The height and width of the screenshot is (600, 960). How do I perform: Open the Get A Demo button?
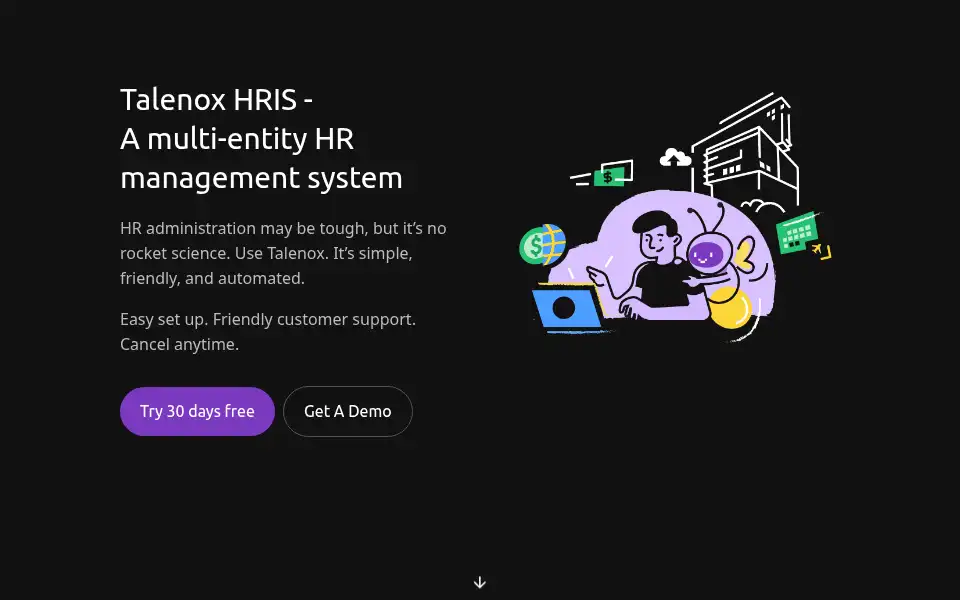[348, 411]
